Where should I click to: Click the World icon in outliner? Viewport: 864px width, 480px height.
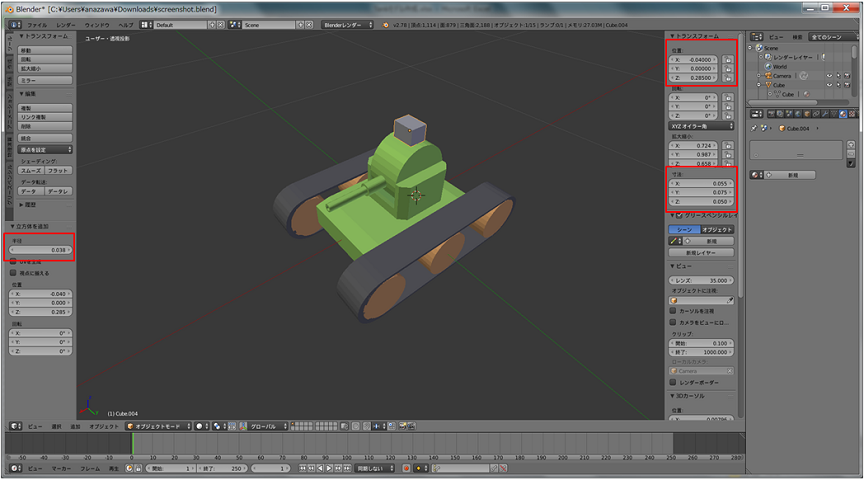pyautogui.click(x=766, y=66)
